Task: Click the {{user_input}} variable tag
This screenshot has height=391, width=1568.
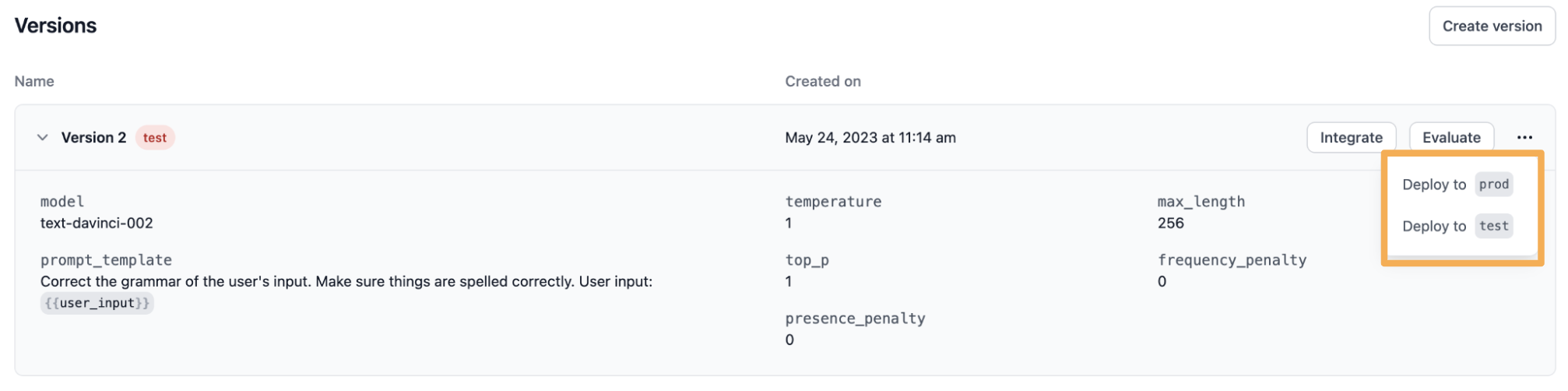Action: pos(97,304)
